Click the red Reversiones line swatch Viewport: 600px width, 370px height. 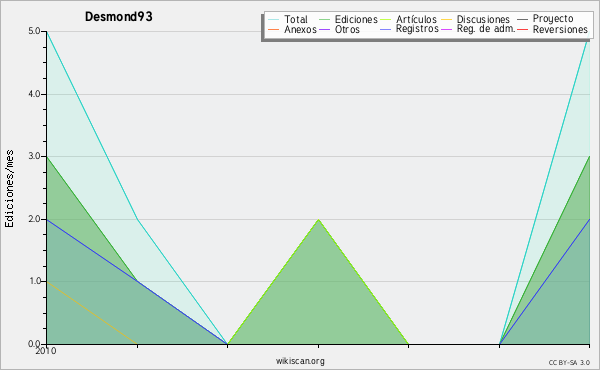(522, 29)
